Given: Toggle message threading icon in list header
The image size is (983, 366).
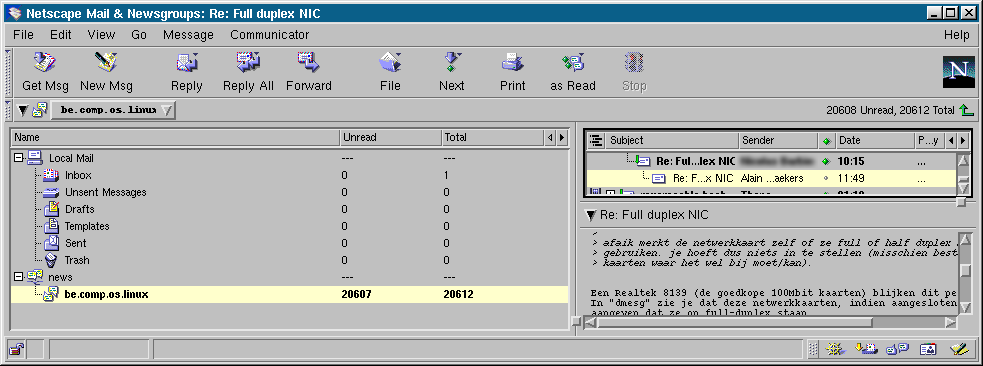Looking at the screenshot, I should [x=596, y=140].
